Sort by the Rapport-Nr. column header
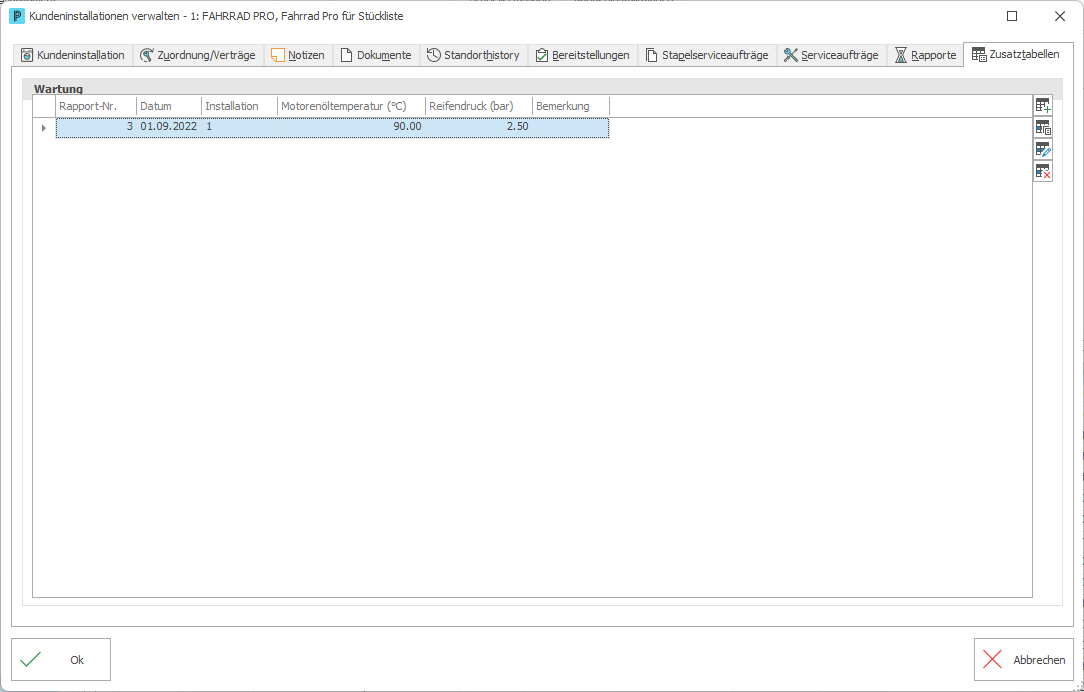The width and height of the screenshot is (1084, 692). pos(96,106)
